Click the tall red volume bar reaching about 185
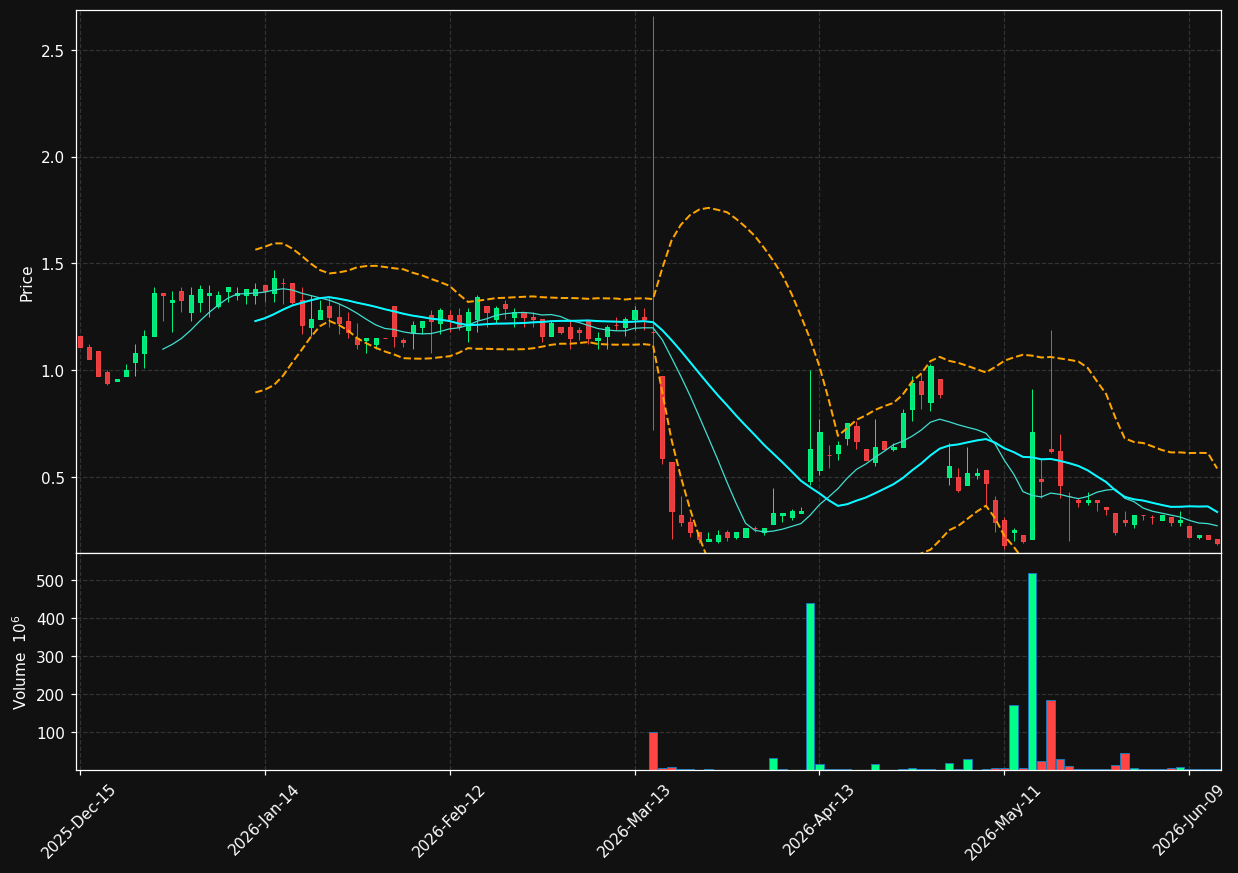This screenshot has height=873, width=1238. click(x=1051, y=735)
